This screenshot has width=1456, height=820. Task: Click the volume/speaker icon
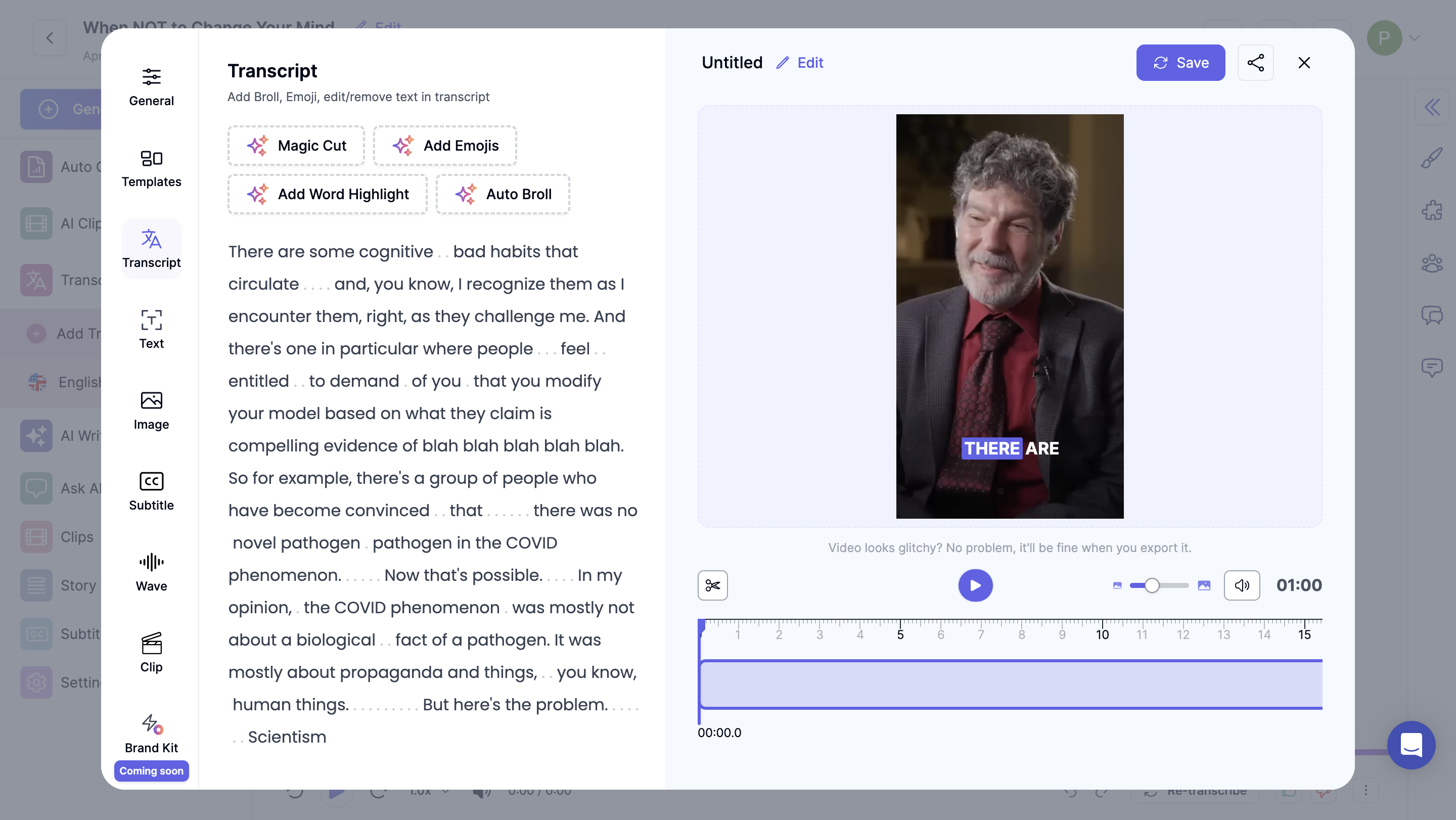[1242, 585]
